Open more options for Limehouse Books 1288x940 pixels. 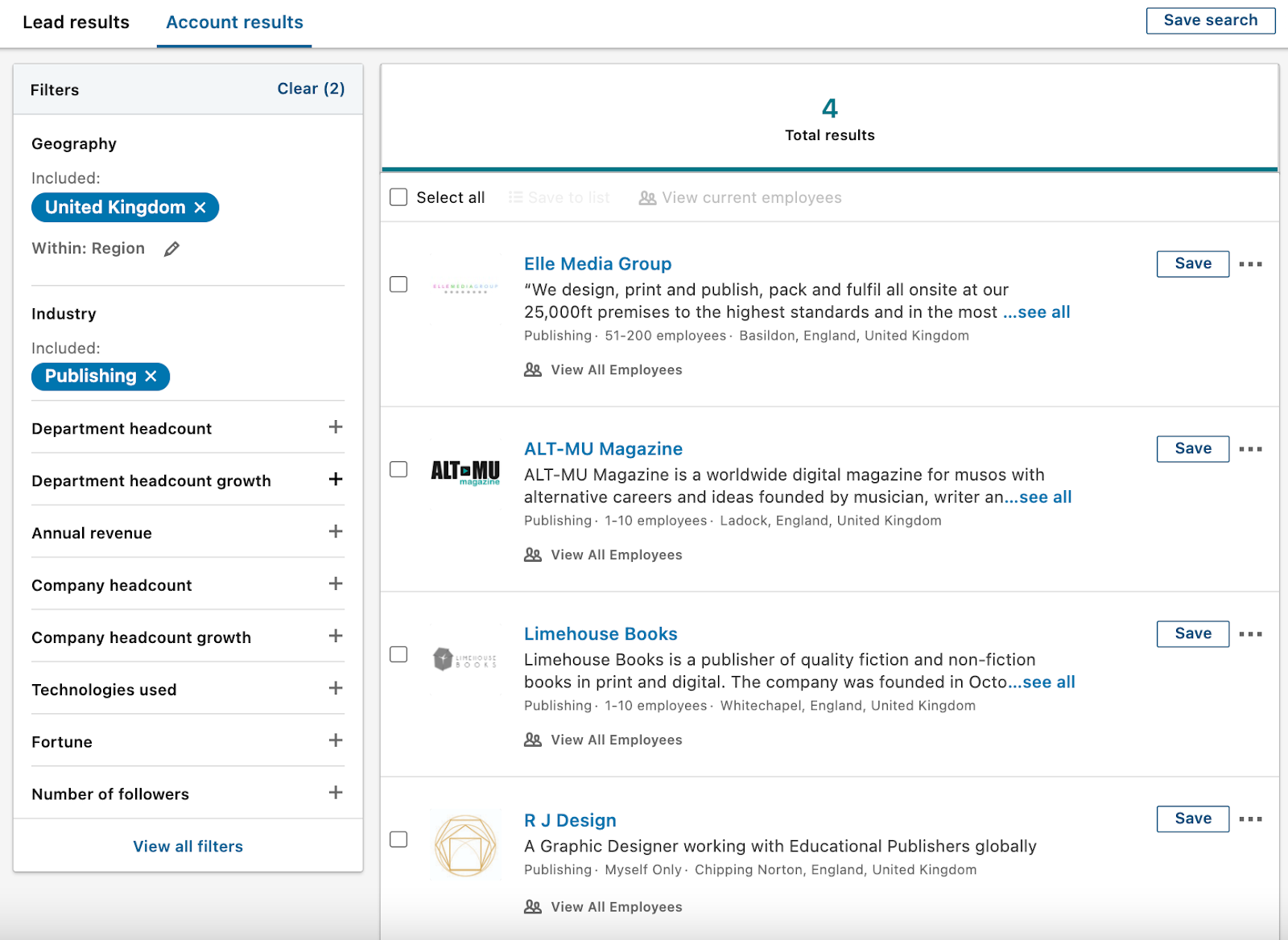click(x=1250, y=634)
